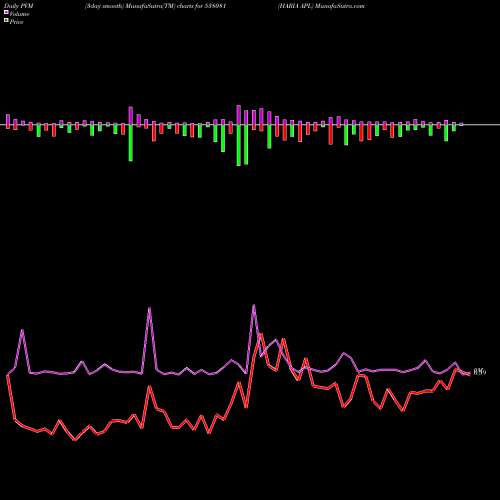Click the Price legend label

pos(16,22)
